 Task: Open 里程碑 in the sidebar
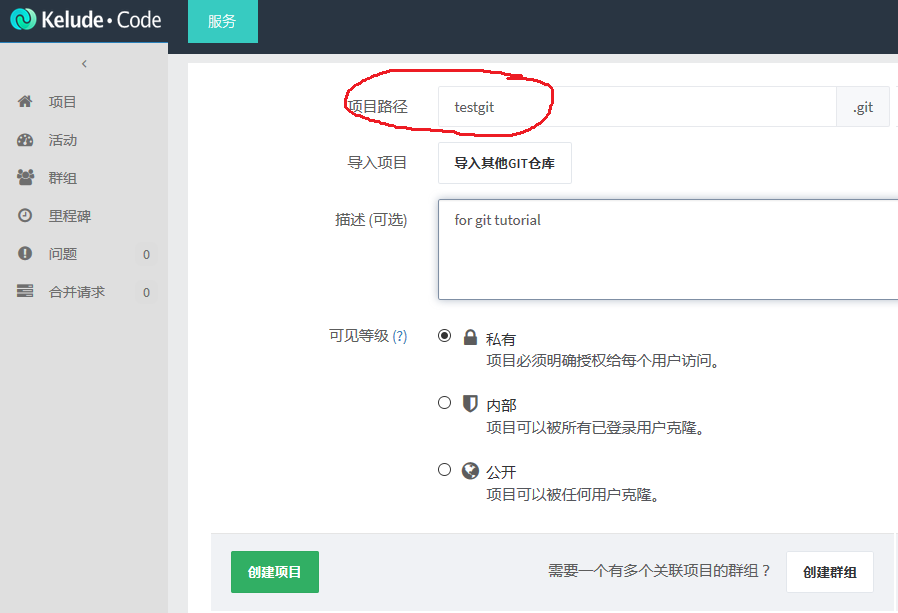click(x=70, y=216)
